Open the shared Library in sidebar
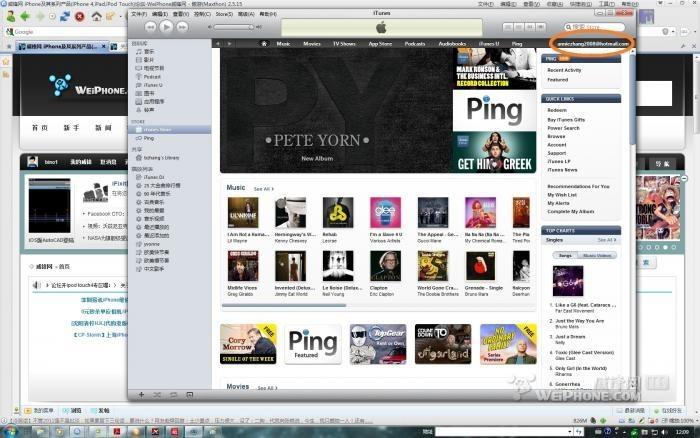 (x=161, y=158)
